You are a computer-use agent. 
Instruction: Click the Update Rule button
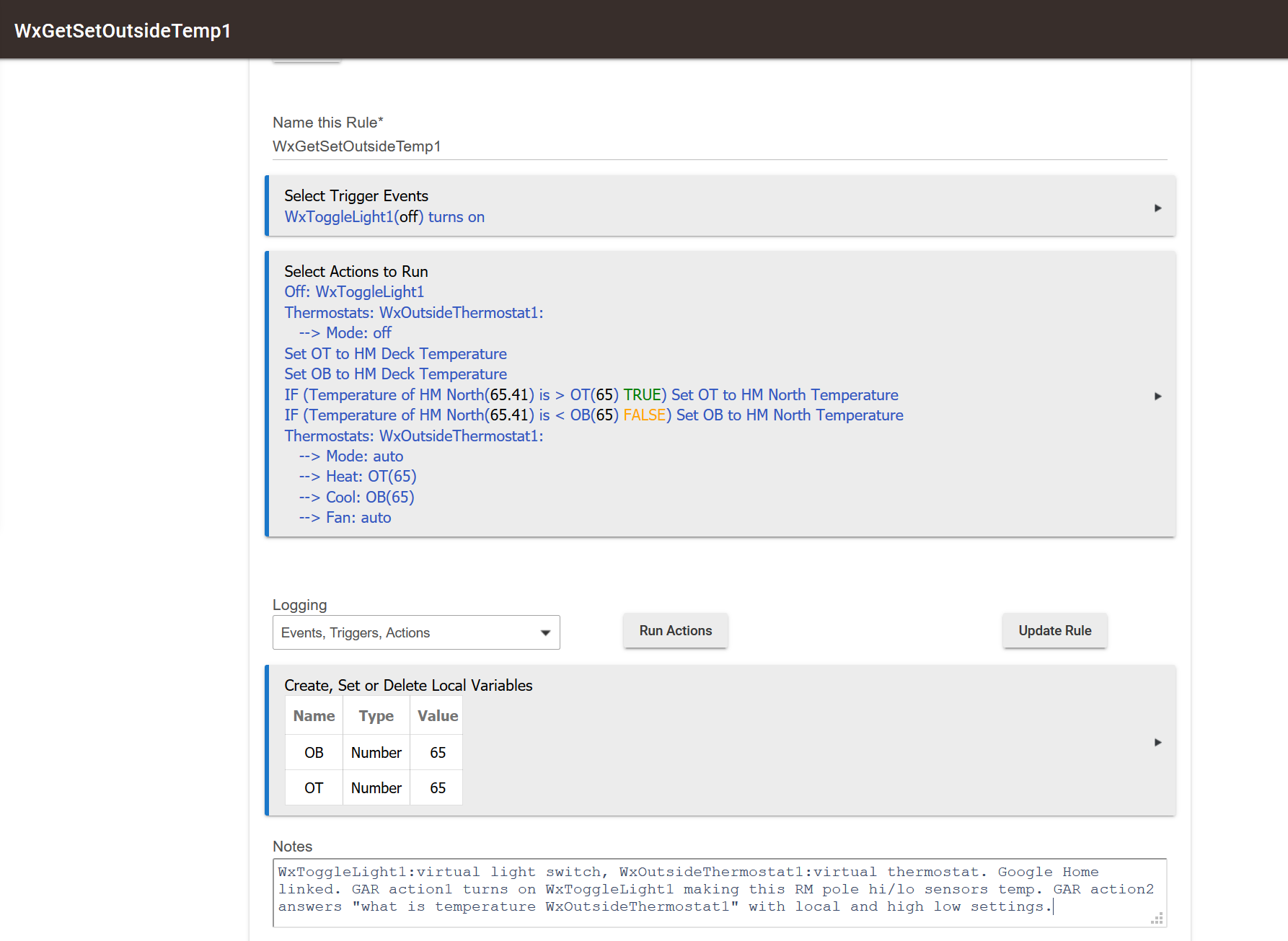[1055, 631]
